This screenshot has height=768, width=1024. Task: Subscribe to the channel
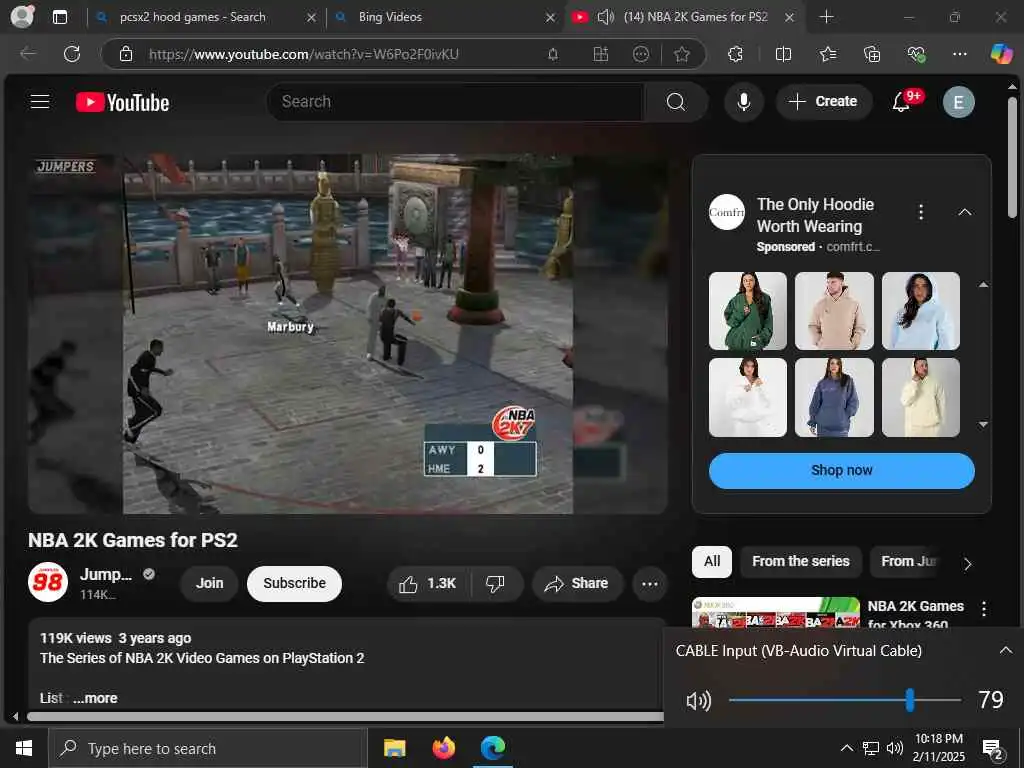point(295,583)
